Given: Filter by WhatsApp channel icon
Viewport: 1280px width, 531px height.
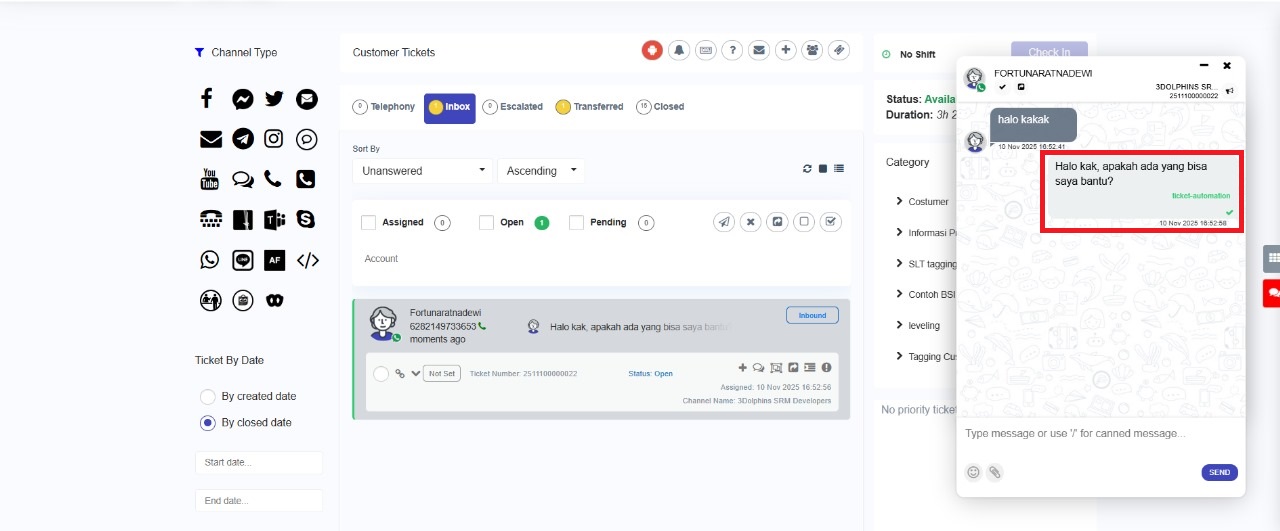Looking at the screenshot, I should pyautogui.click(x=209, y=260).
